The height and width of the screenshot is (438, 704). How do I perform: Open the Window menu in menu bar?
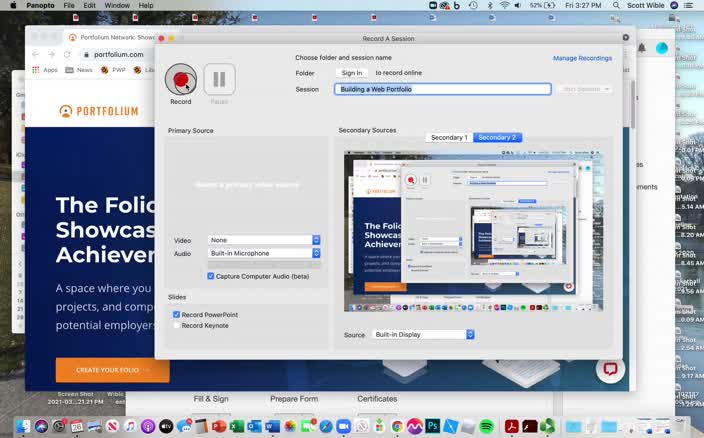click(117, 6)
